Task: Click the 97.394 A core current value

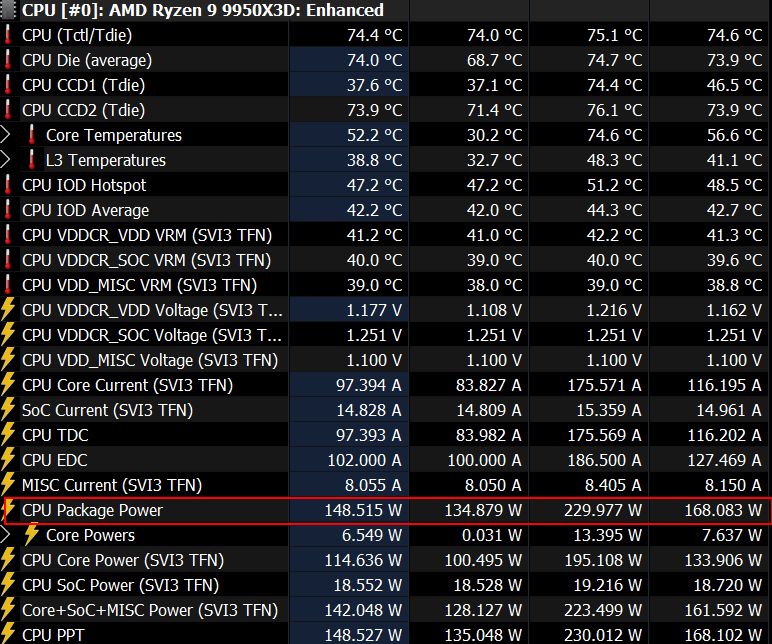Action: pyautogui.click(x=369, y=385)
